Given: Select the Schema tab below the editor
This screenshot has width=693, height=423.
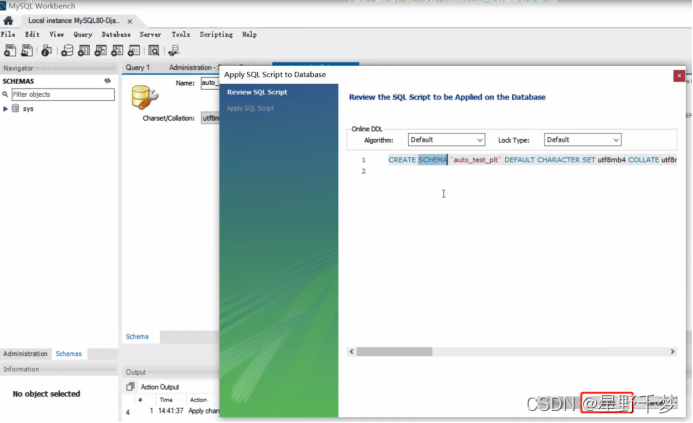Looking at the screenshot, I should [x=137, y=336].
